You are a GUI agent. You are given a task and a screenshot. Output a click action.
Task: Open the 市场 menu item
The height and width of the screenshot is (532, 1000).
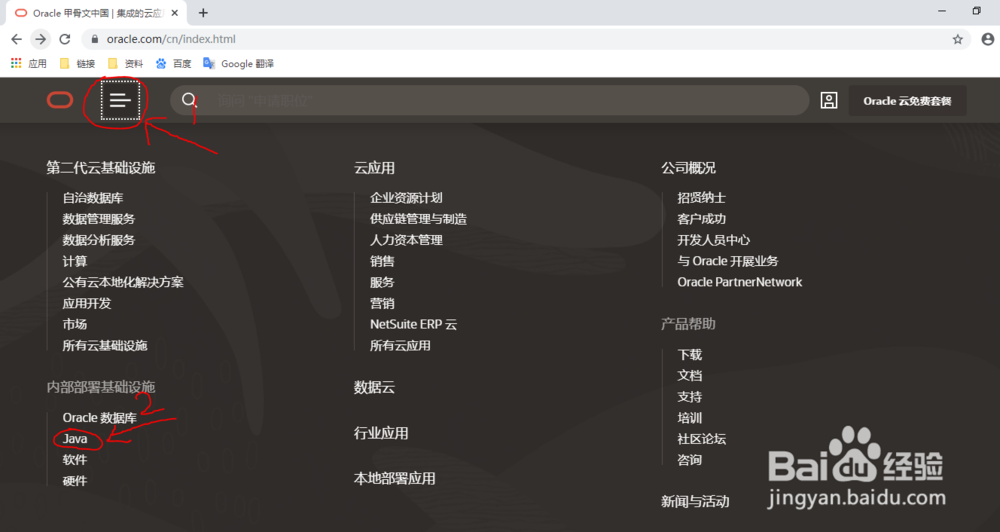pyautogui.click(x=75, y=324)
